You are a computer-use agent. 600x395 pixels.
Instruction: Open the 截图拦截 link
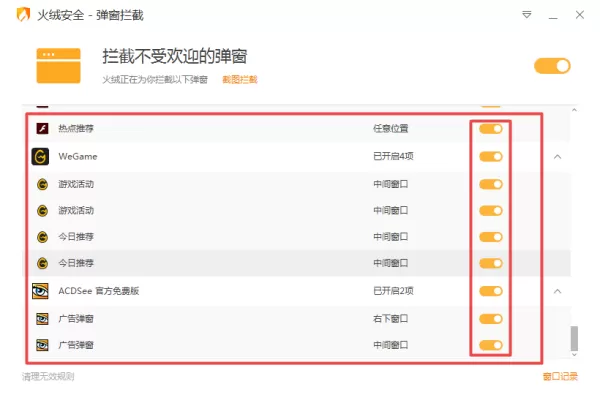[x=240, y=79]
